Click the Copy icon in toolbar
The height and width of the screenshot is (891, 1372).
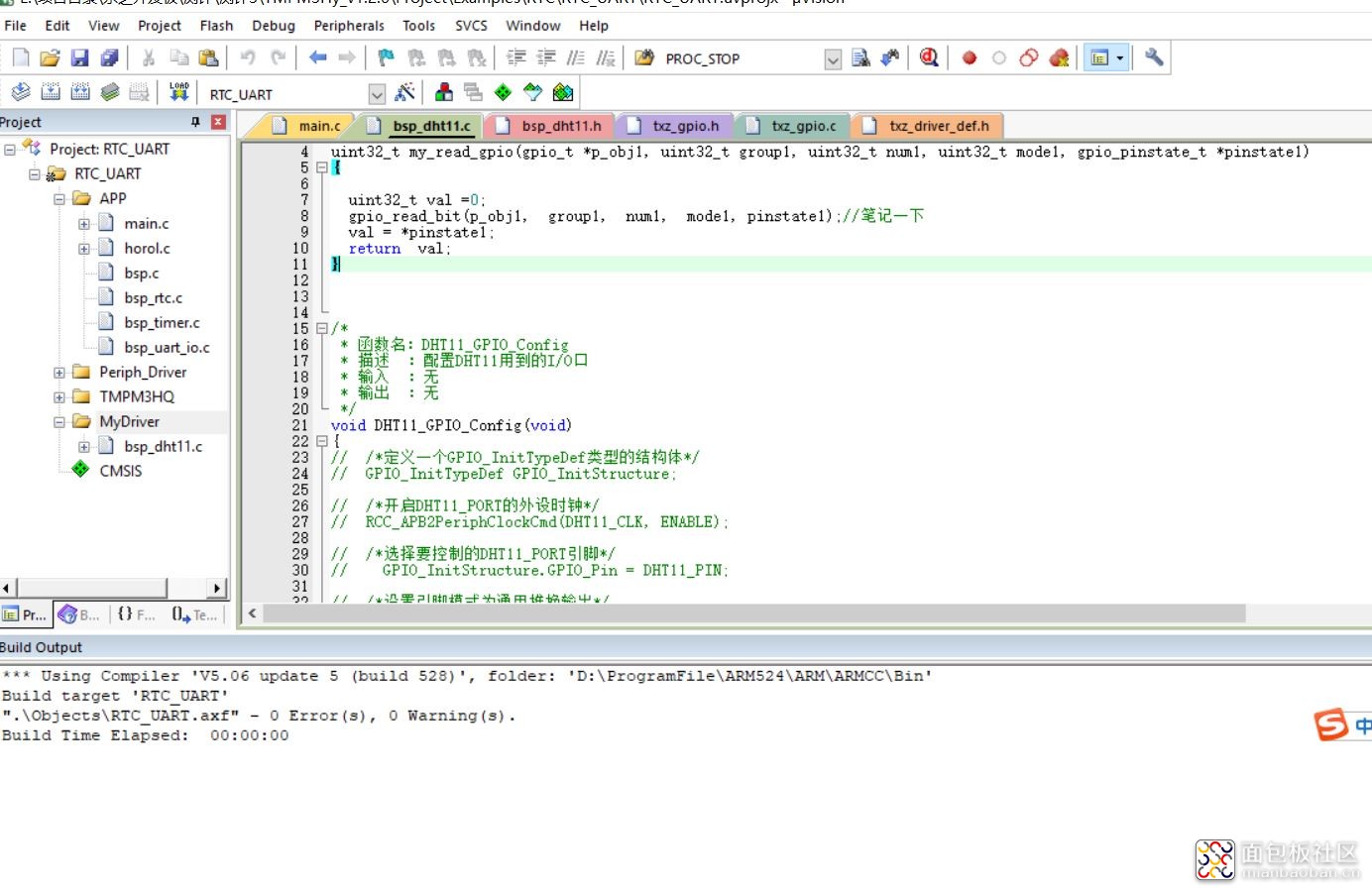[178, 58]
